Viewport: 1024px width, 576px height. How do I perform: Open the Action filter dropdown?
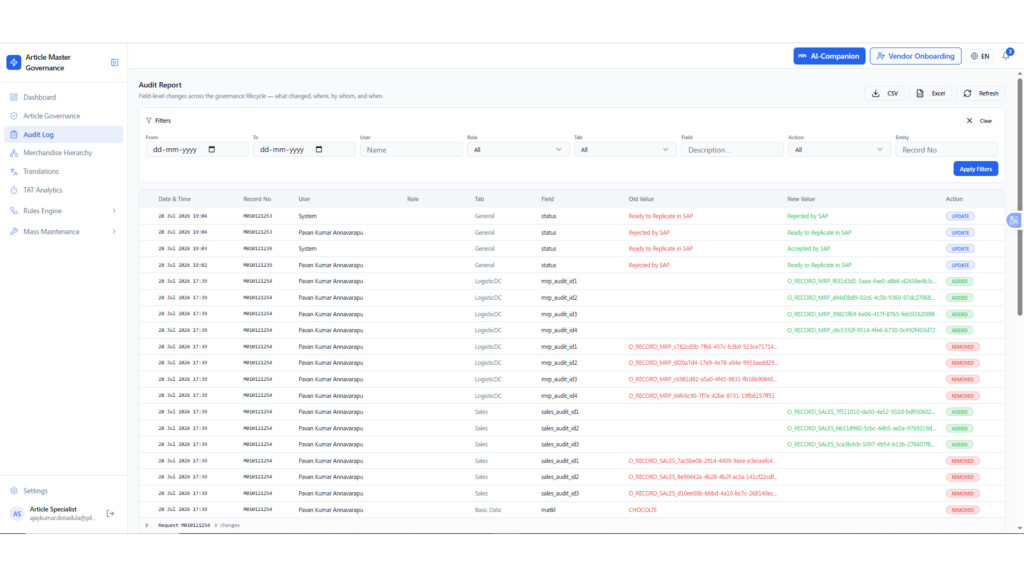coord(839,150)
